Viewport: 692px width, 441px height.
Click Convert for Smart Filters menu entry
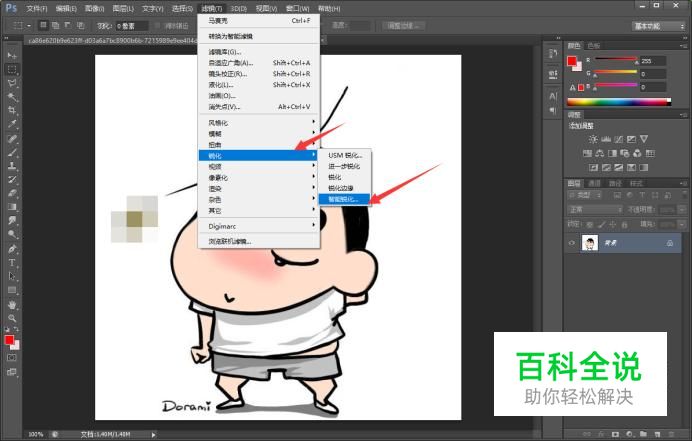[x=259, y=36]
